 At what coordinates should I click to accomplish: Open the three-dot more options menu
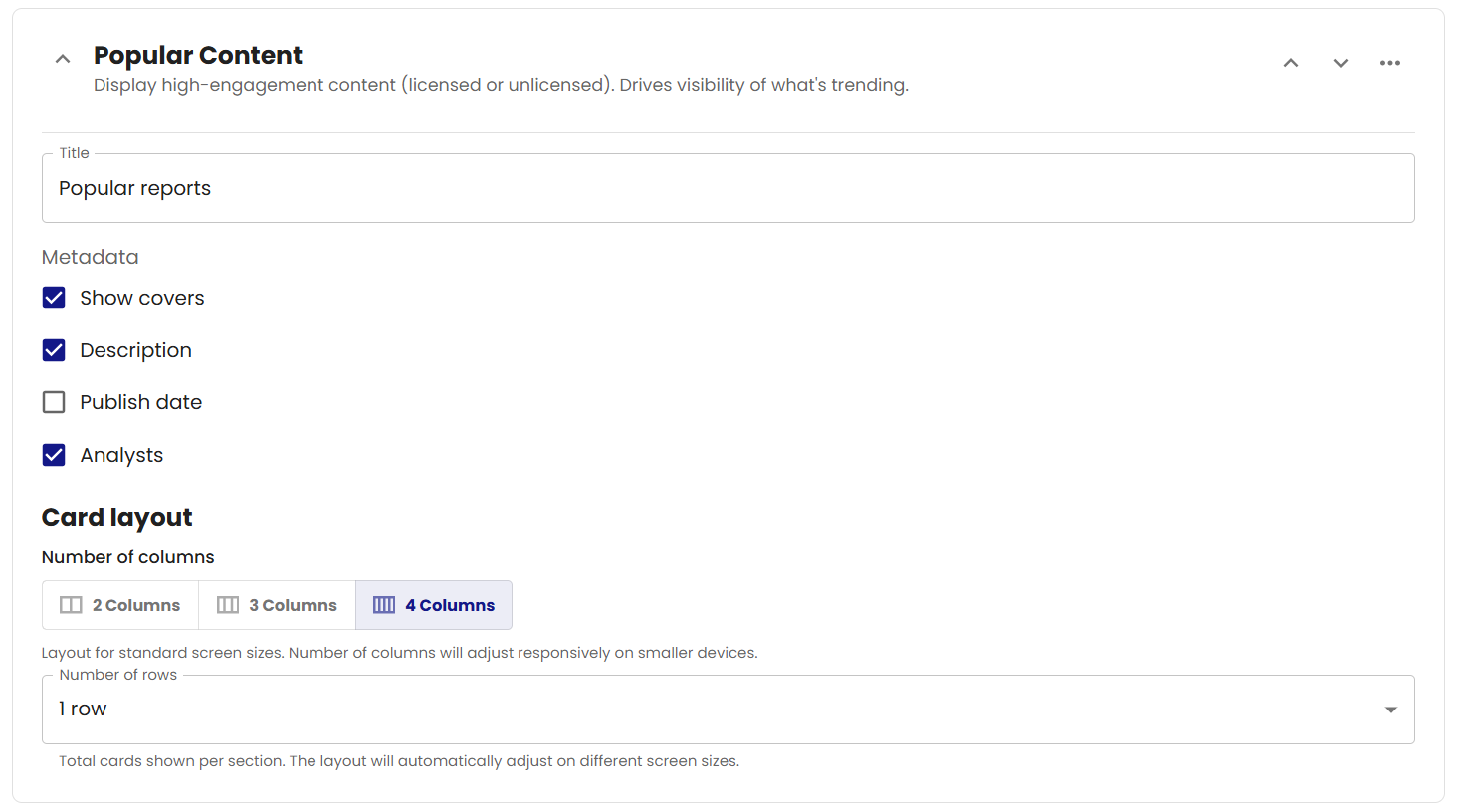click(x=1390, y=63)
